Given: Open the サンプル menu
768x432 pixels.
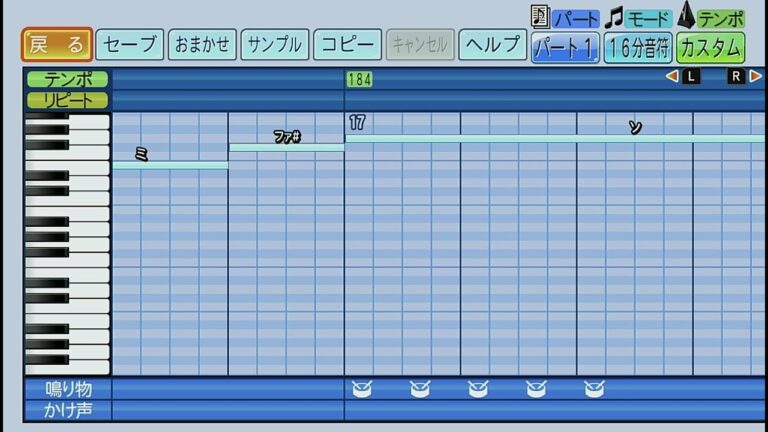Looking at the screenshot, I should (x=274, y=45).
